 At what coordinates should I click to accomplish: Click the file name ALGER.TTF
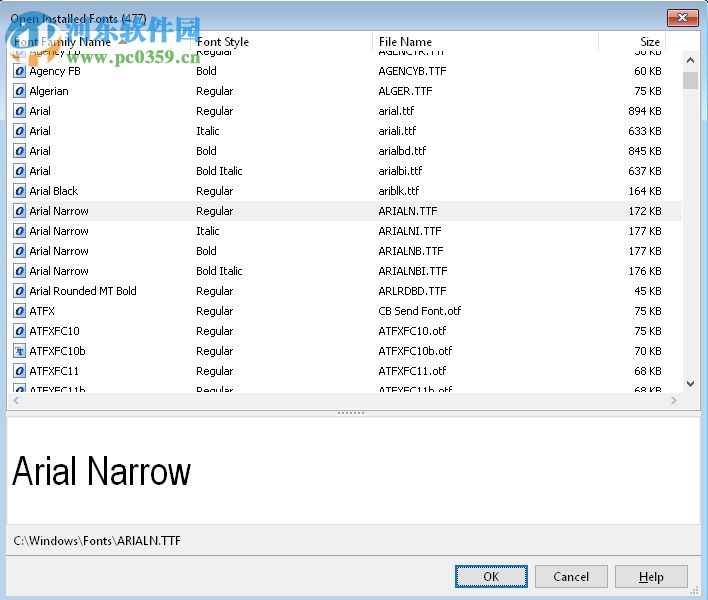405,91
